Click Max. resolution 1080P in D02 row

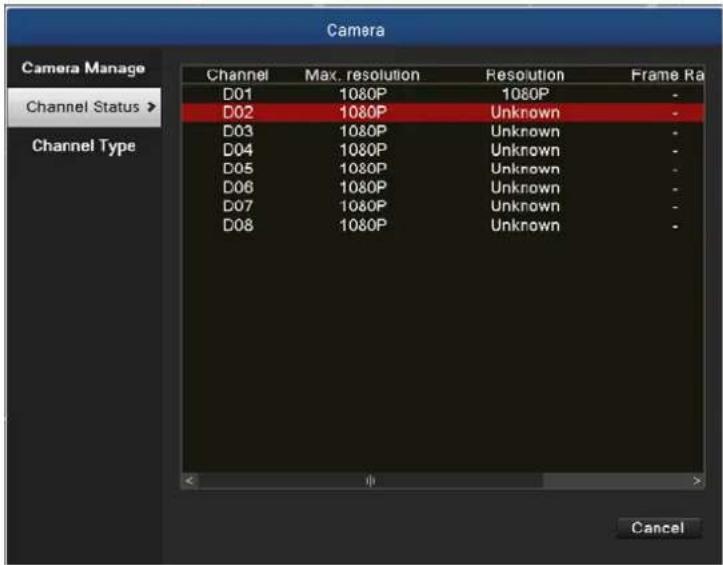pyautogui.click(x=363, y=113)
